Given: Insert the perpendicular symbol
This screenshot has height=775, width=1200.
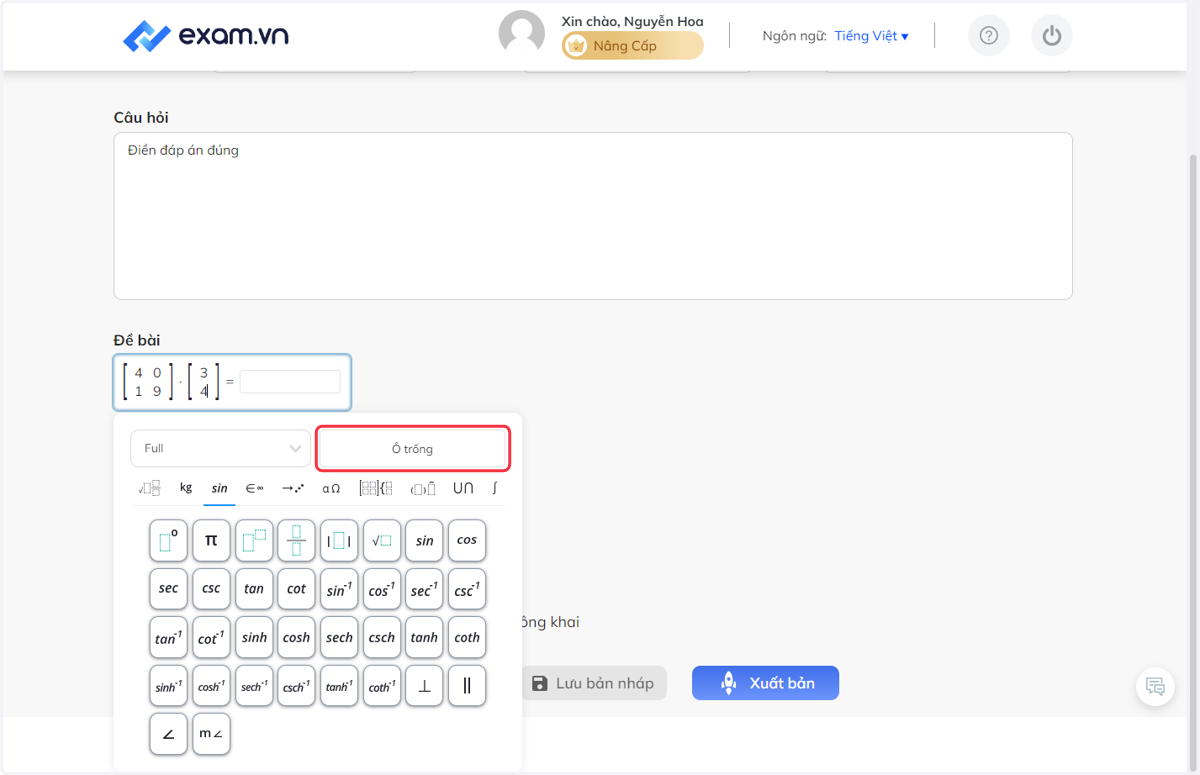Looking at the screenshot, I should [x=424, y=686].
